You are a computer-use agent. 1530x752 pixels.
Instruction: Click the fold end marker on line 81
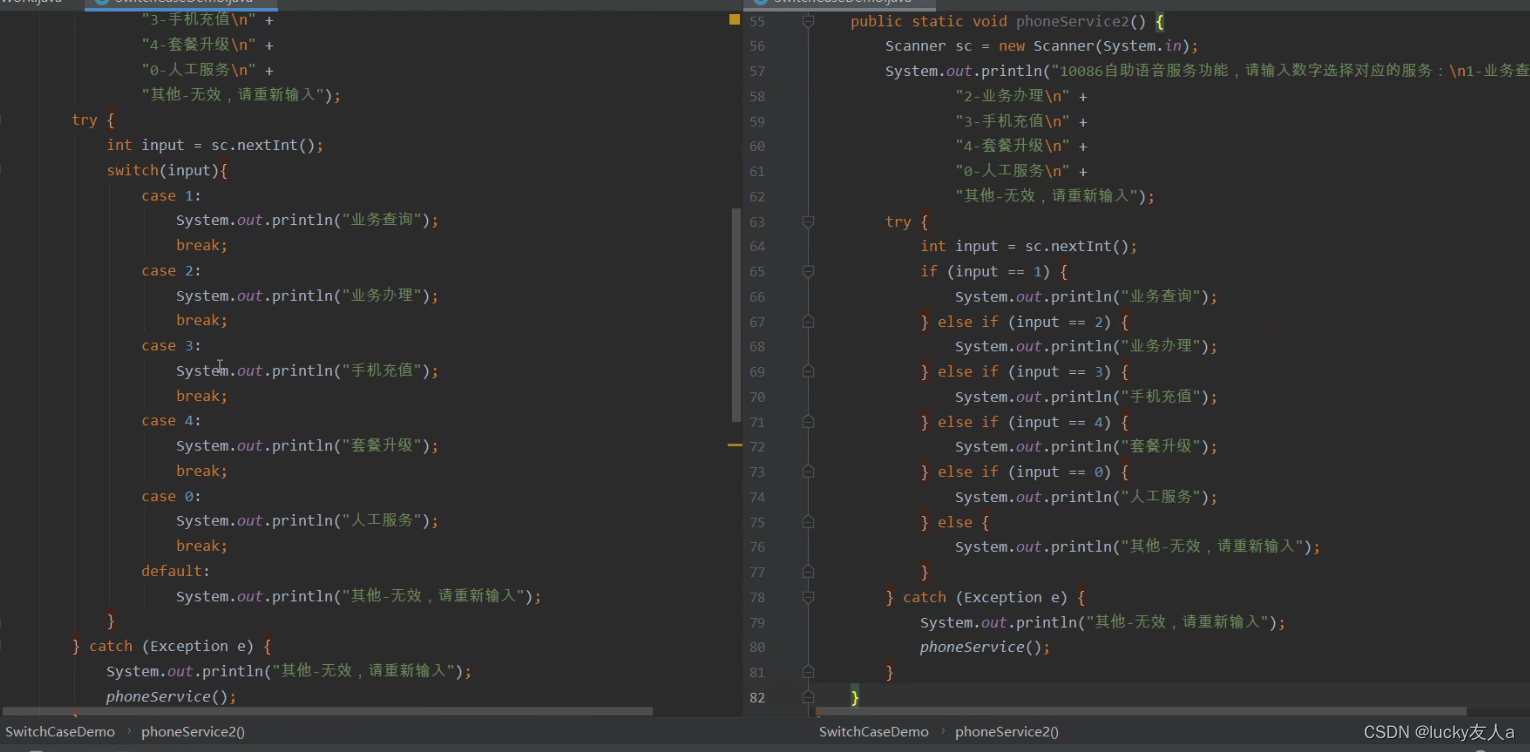808,672
